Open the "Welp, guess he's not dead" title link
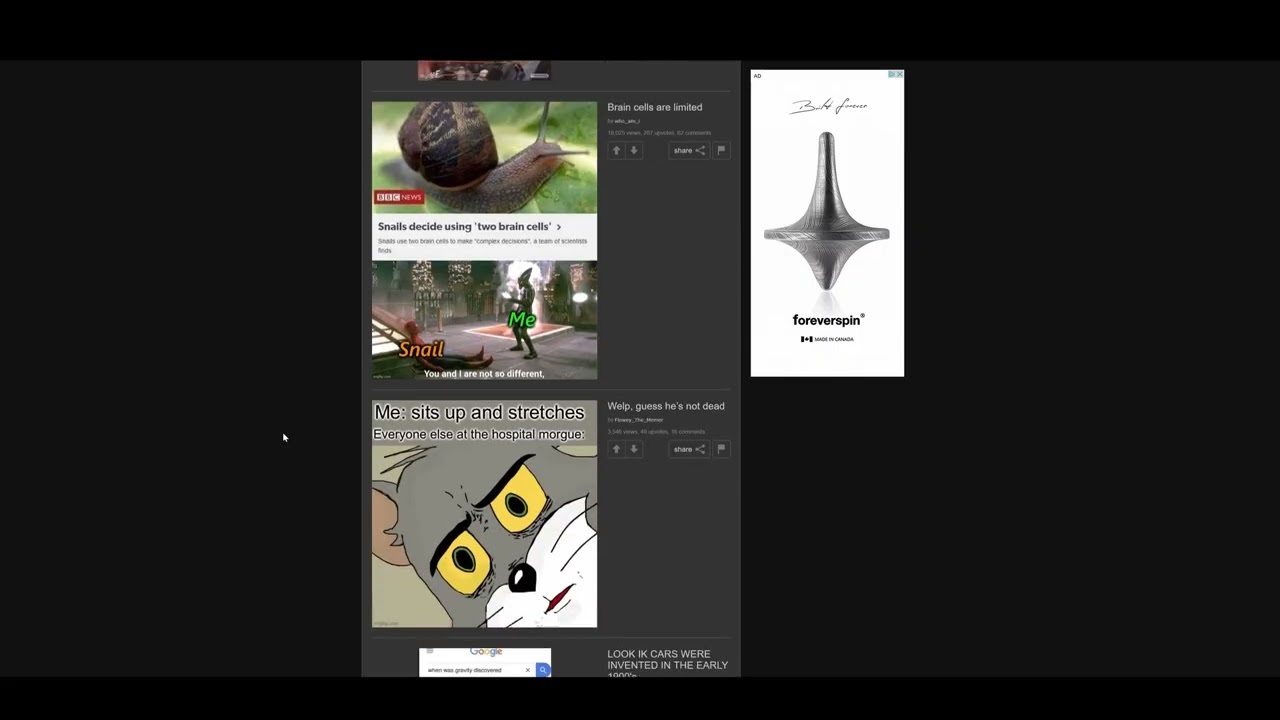 coord(666,406)
